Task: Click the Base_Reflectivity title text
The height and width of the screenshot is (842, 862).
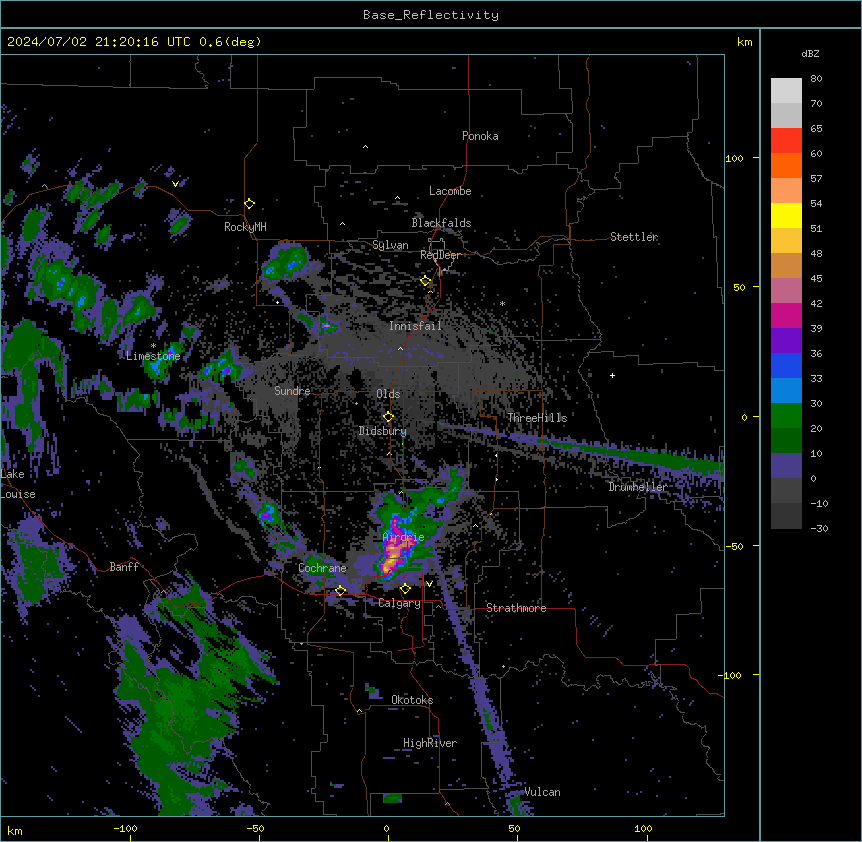Action: (x=430, y=15)
